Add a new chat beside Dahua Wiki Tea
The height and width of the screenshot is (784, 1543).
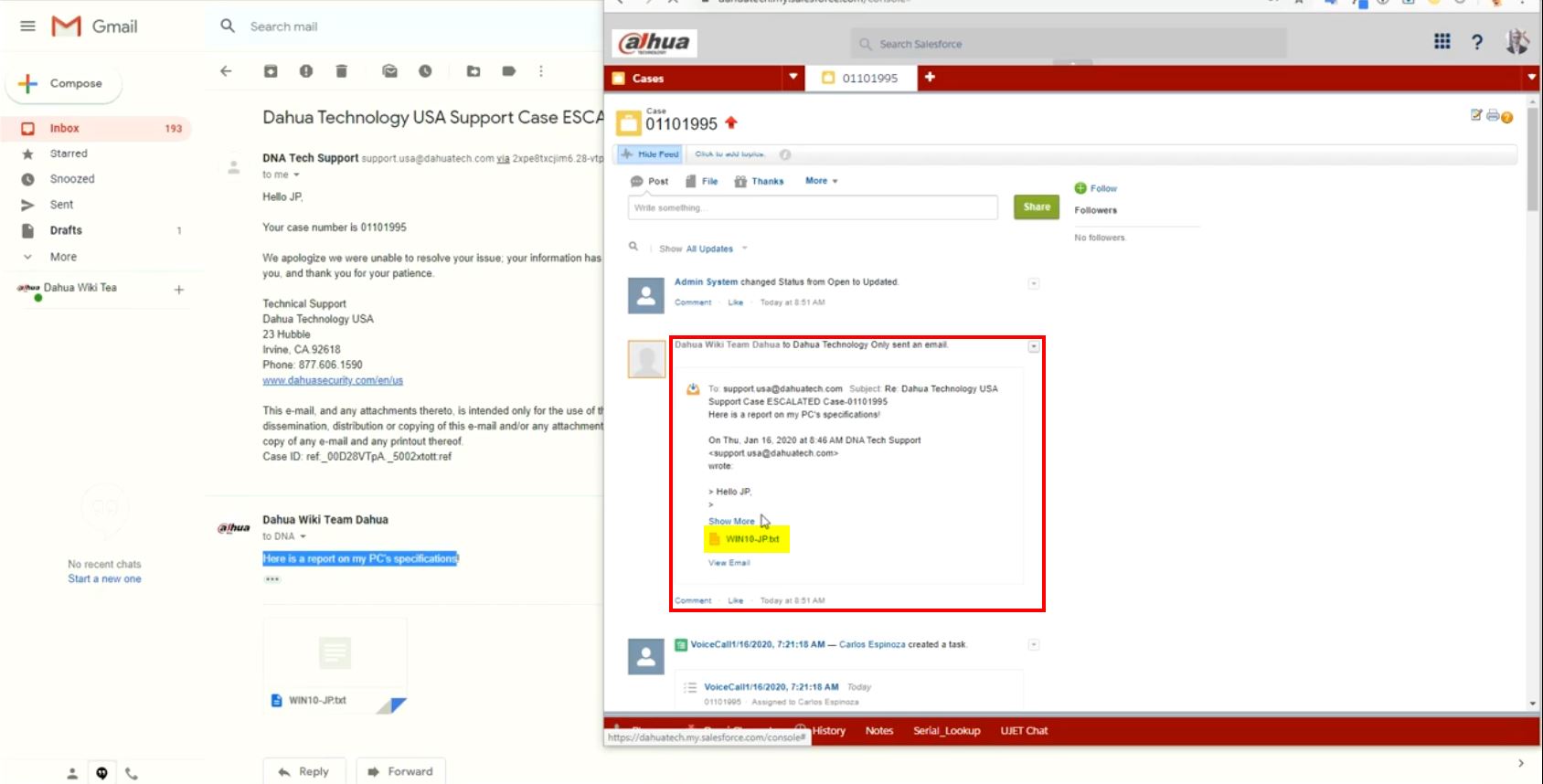(x=179, y=290)
